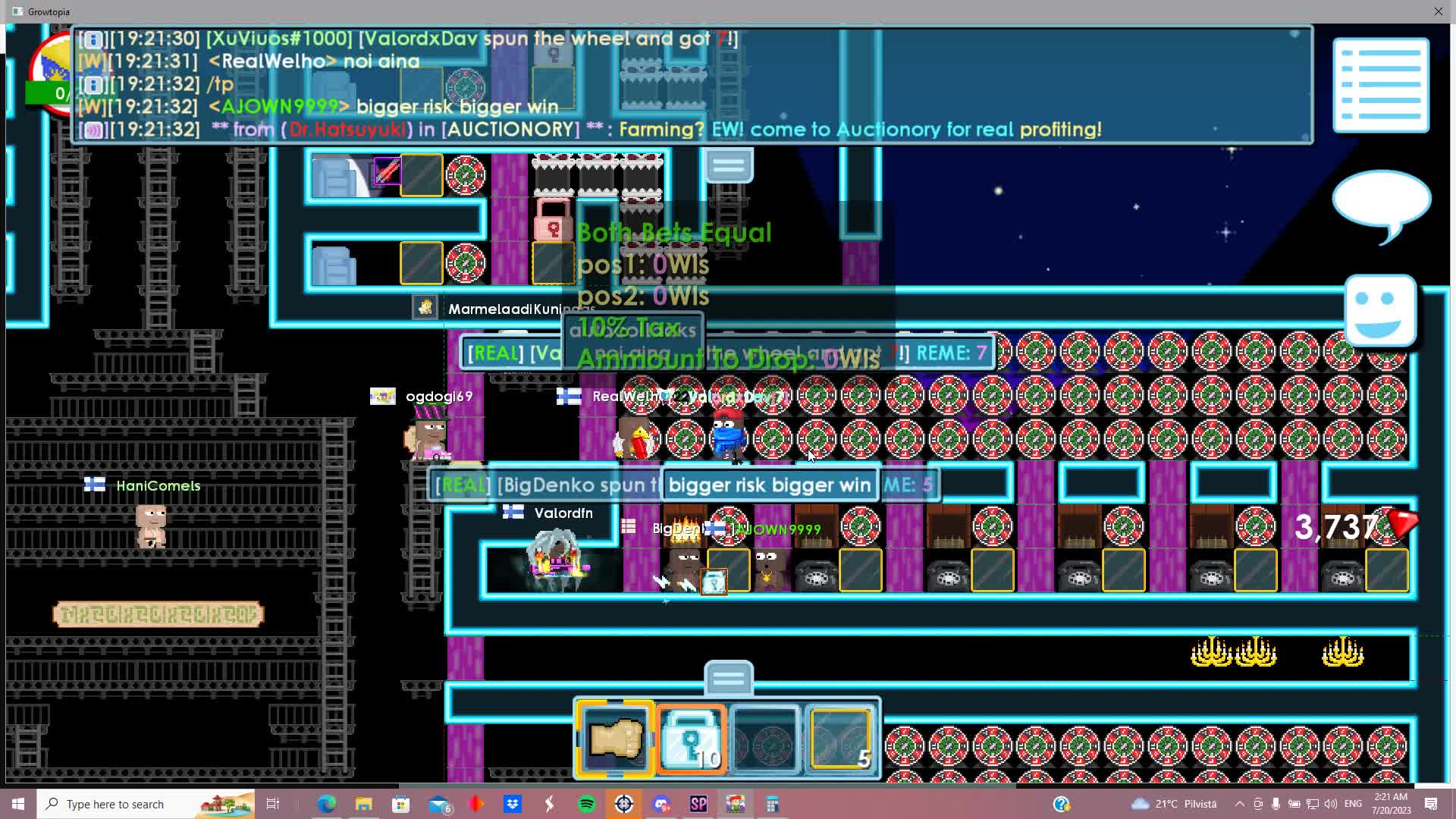Mute the system volume in the tray
Screen dimensions: 1456x819
1331,804
